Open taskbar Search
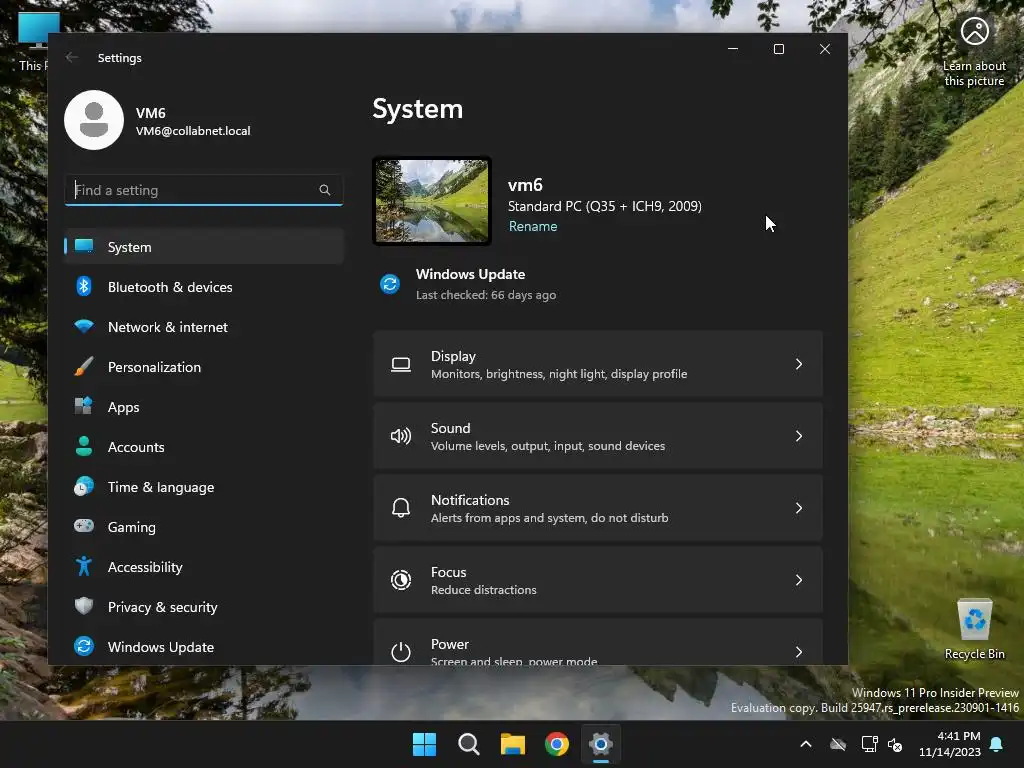1024x768 pixels. coord(469,744)
